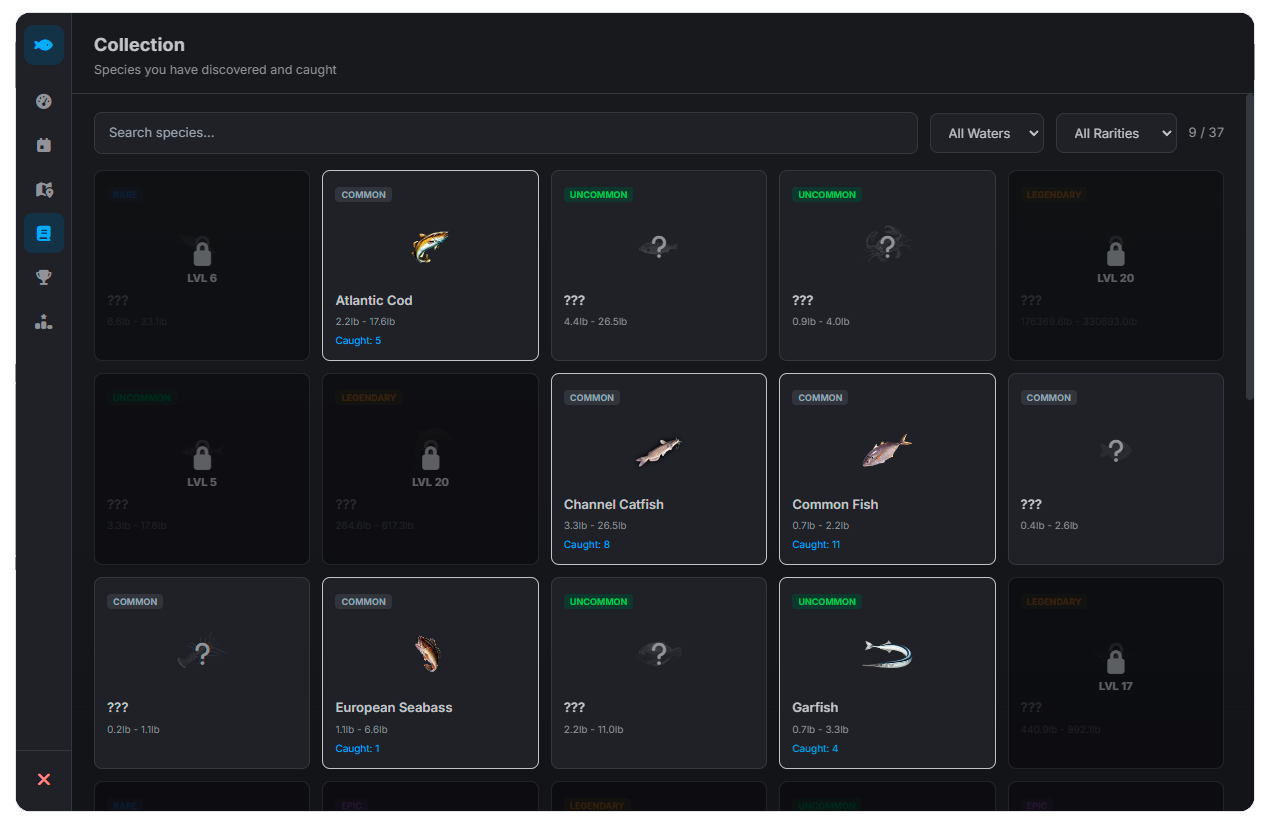Click the European Seabass name label
The width and height of the screenshot is (1267, 824).
coord(394,707)
